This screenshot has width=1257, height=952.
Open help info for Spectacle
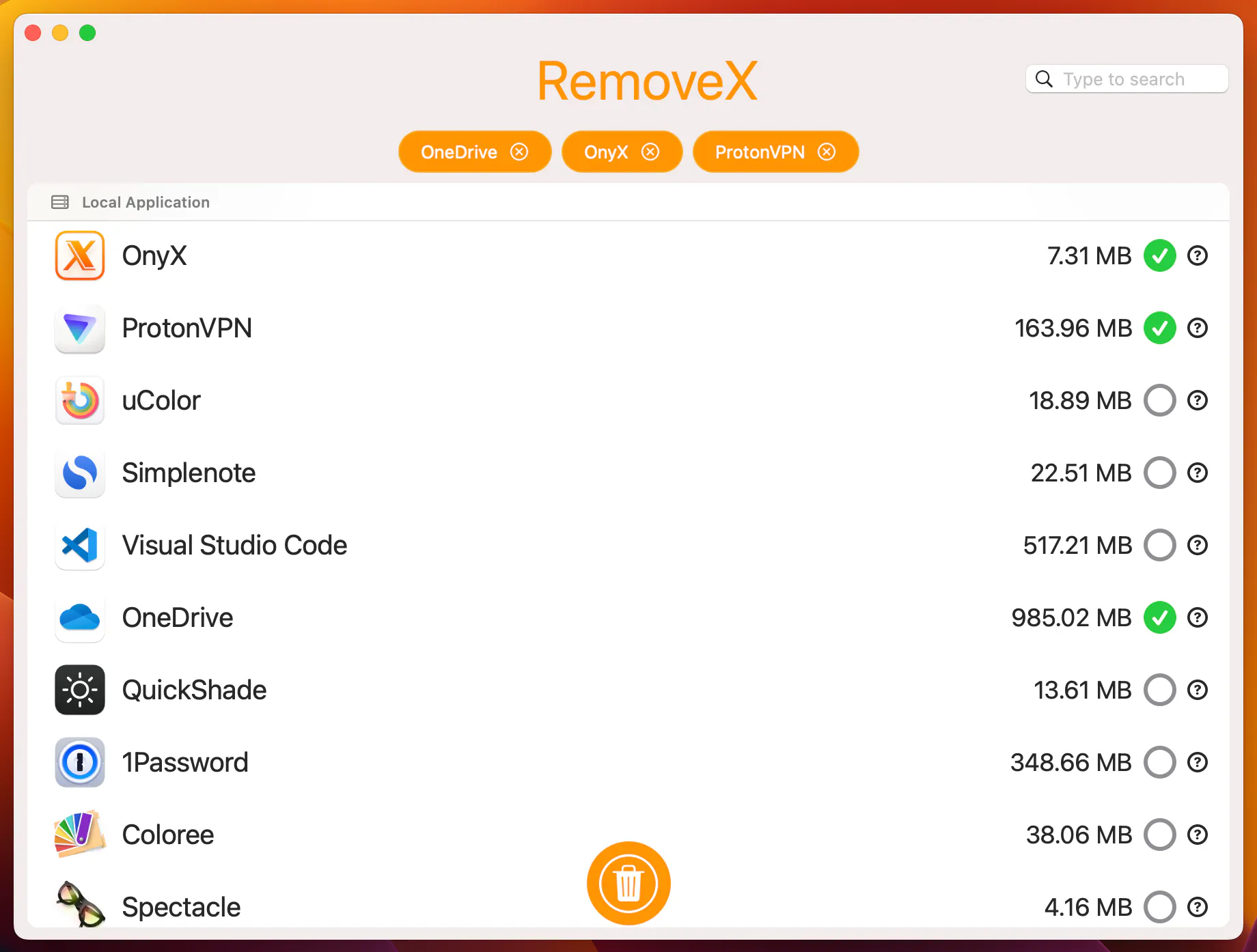pyautogui.click(x=1198, y=907)
